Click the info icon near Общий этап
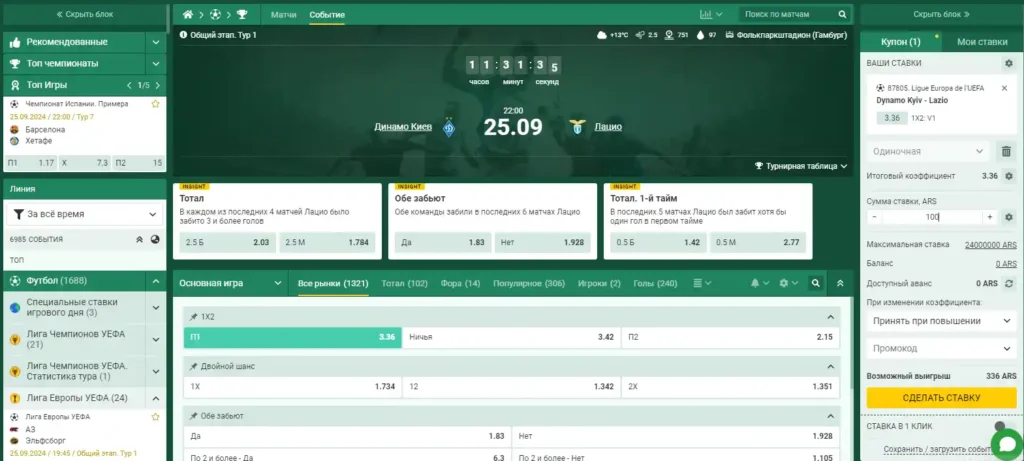The width and height of the screenshot is (1024, 461). [x=183, y=35]
